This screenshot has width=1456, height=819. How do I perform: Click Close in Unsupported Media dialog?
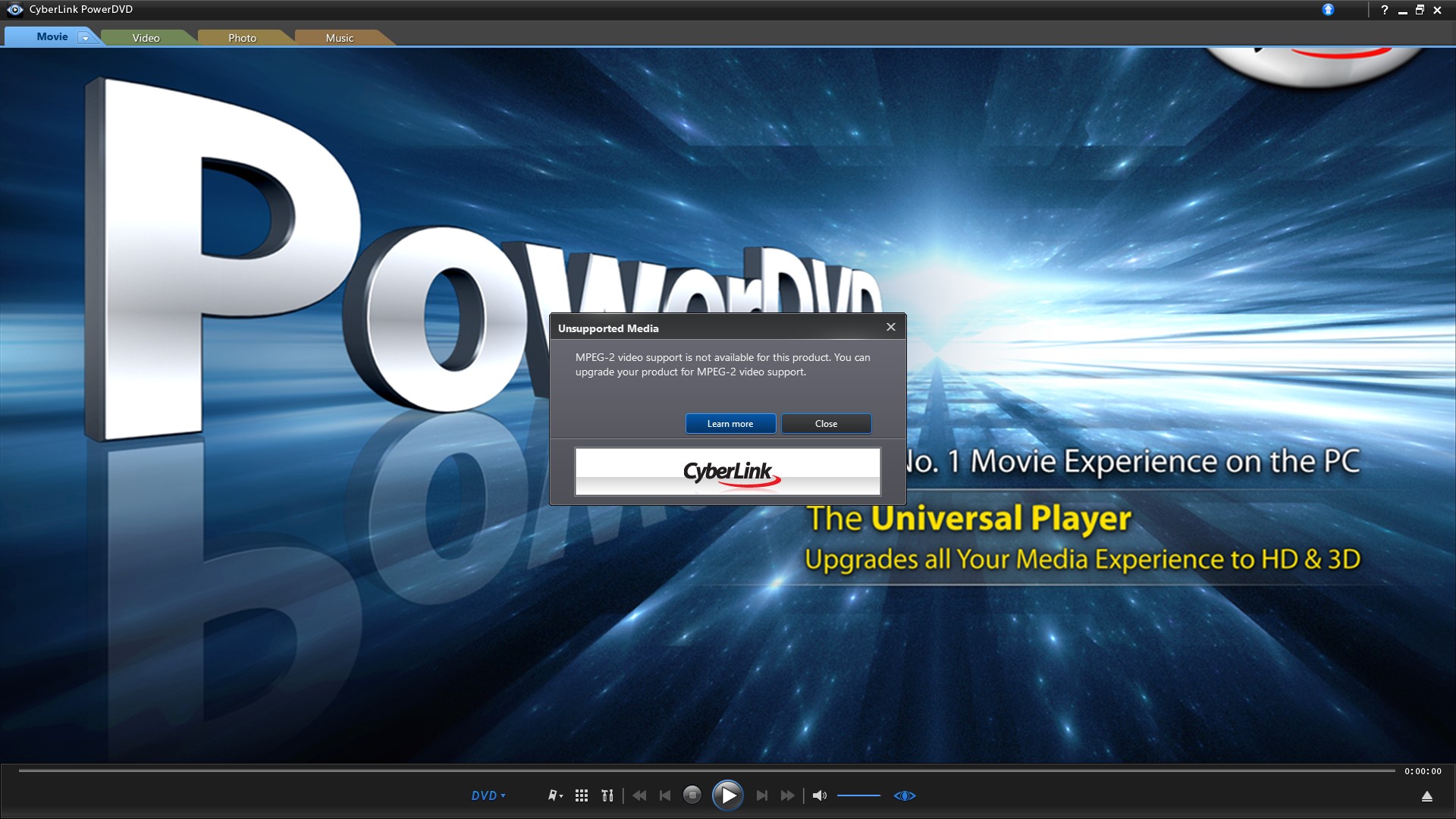(x=826, y=424)
